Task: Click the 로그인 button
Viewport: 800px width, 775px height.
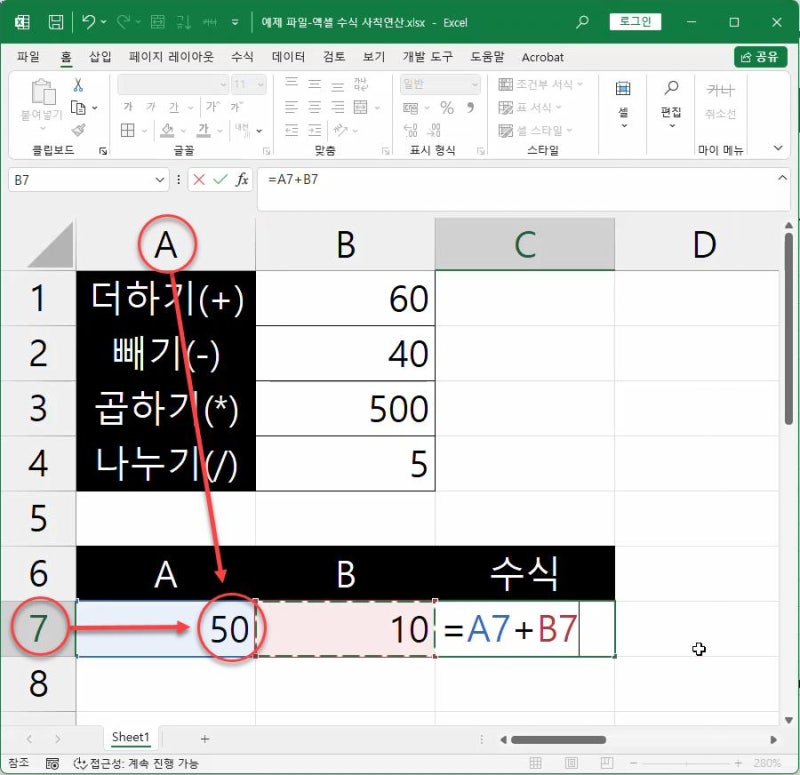Action: tap(635, 22)
